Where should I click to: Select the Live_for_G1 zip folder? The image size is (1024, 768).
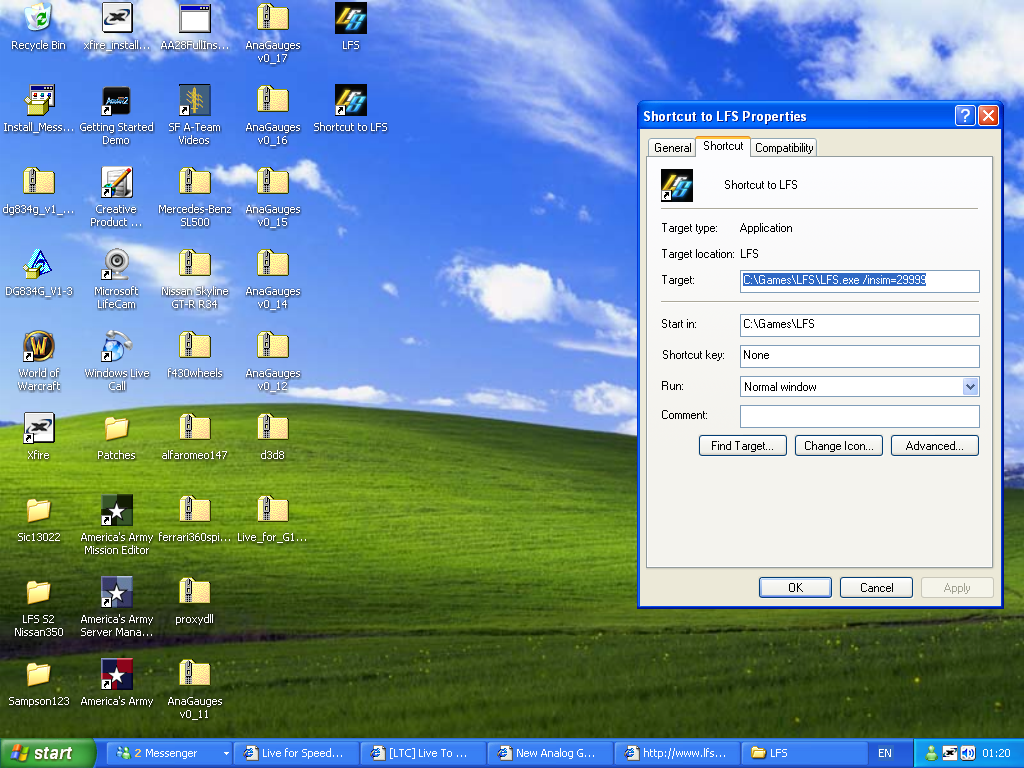pyautogui.click(x=273, y=519)
